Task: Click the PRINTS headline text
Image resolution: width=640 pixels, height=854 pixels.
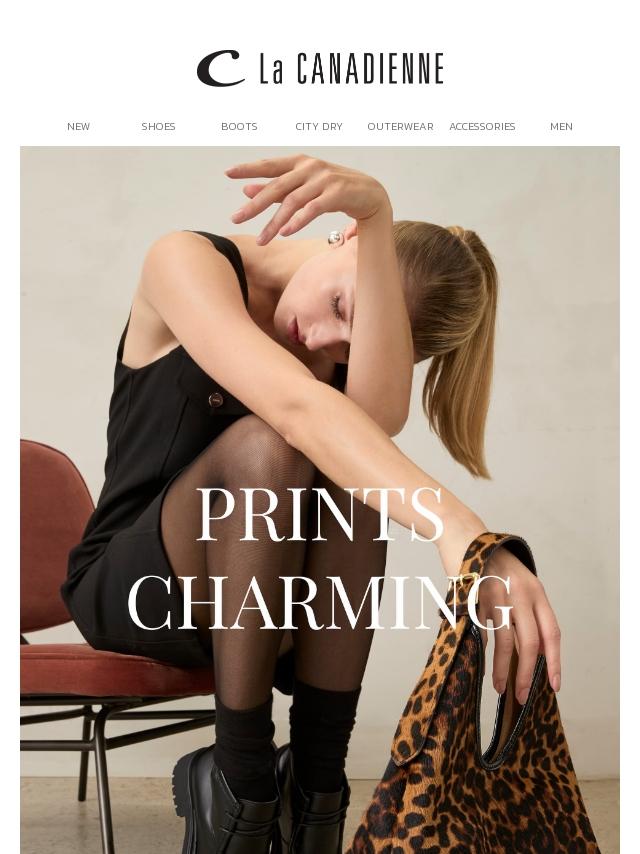Action: pyautogui.click(x=319, y=514)
